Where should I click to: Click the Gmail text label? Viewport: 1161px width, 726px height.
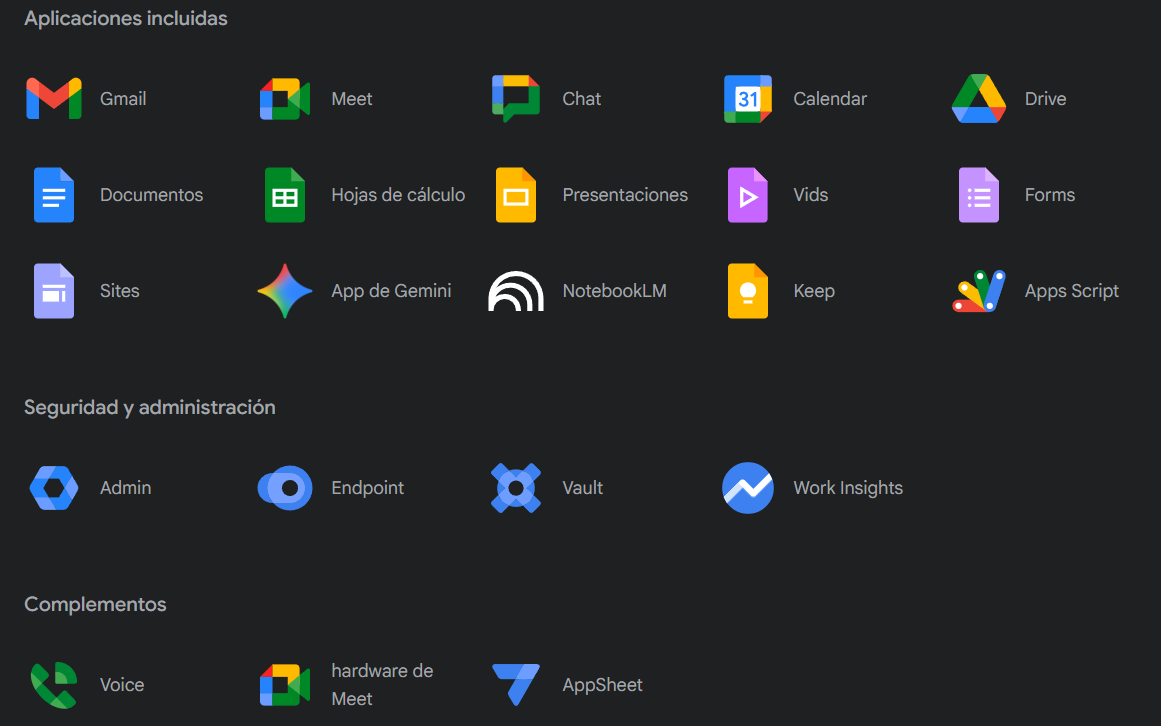pyautogui.click(x=123, y=98)
